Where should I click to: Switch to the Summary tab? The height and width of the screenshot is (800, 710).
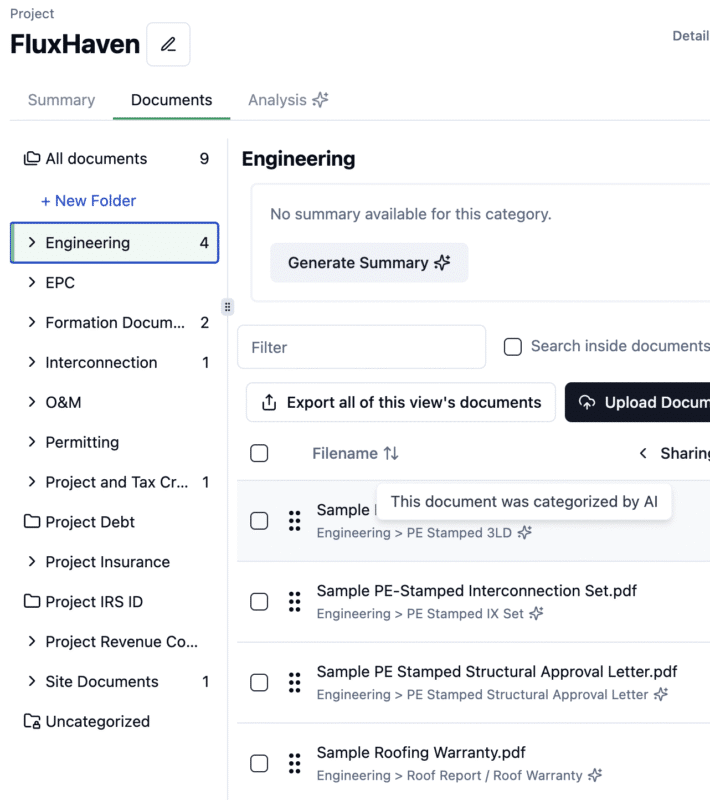(x=61, y=100)
